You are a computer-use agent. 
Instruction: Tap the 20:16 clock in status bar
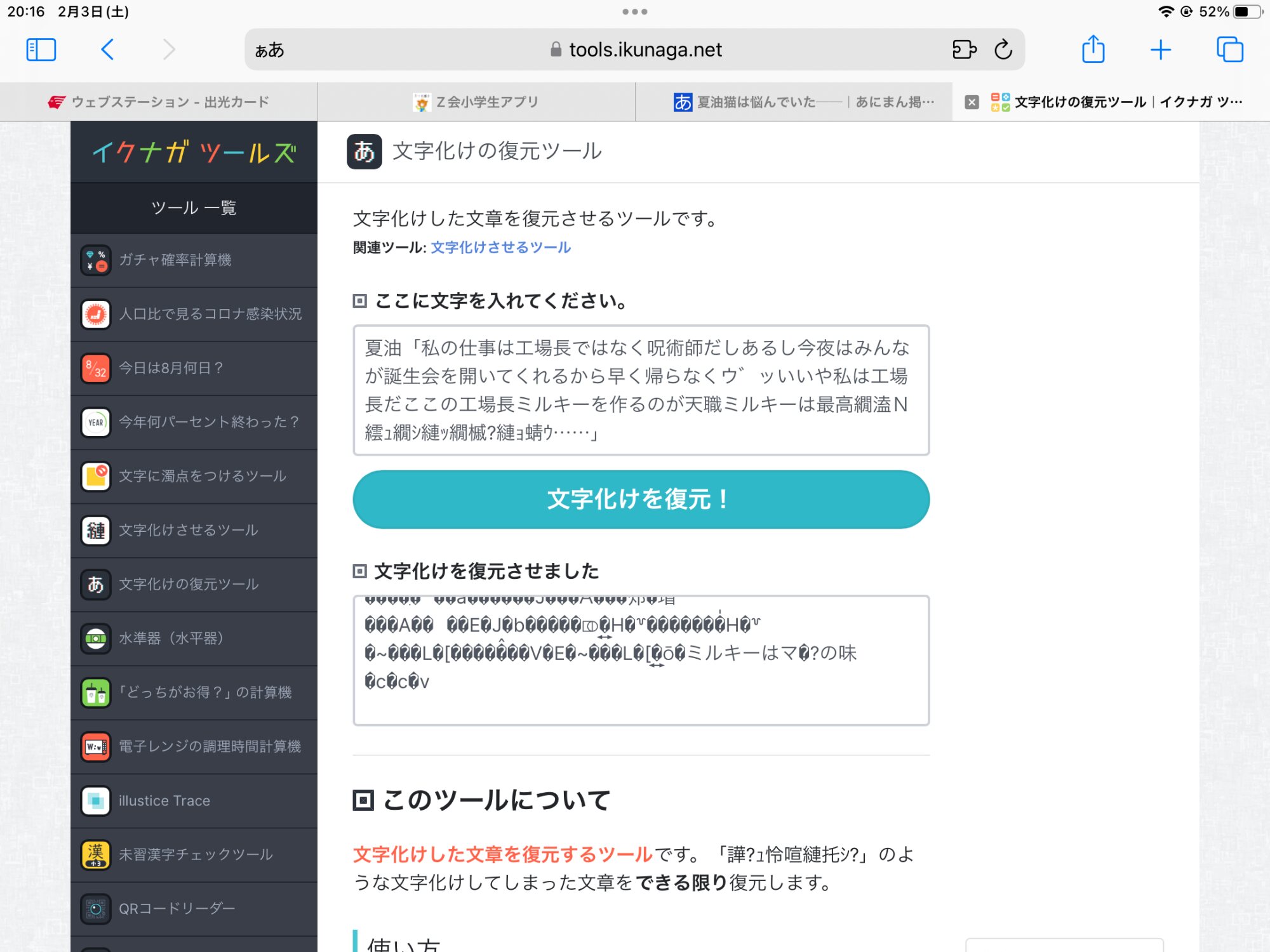tap(26, 11)
